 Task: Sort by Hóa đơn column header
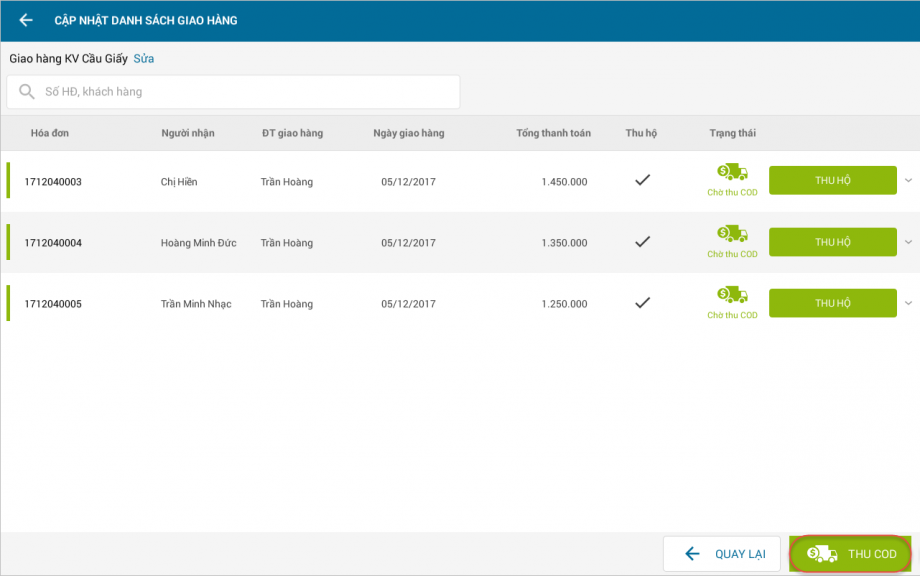(x=50, y=133)
